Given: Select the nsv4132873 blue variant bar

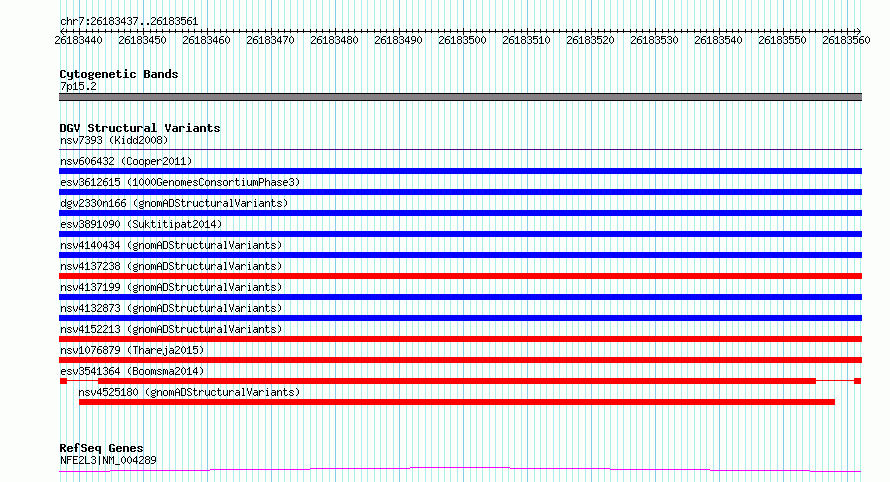Looking at the screenshot, I should coord(460,318).
